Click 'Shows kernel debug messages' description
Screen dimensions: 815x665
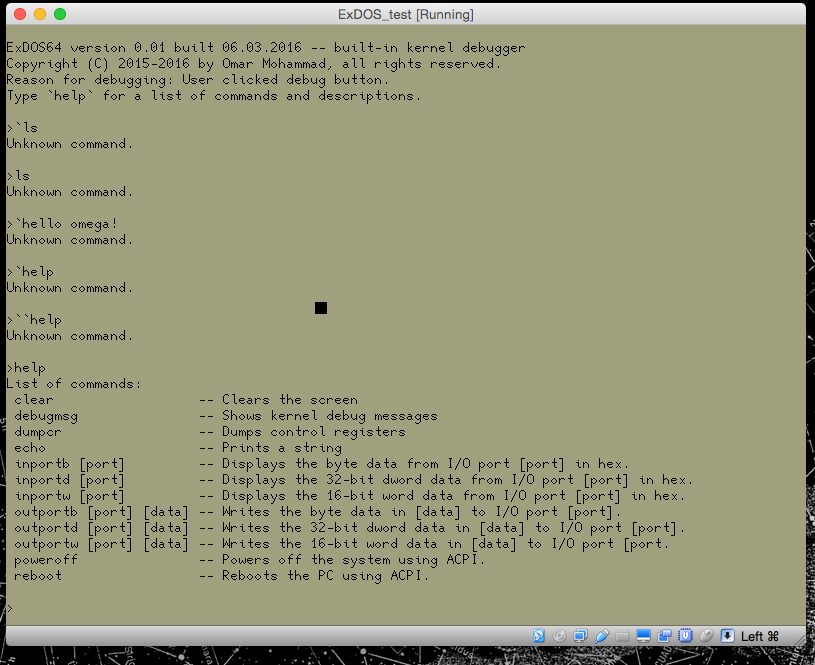[x=330, y=416]
